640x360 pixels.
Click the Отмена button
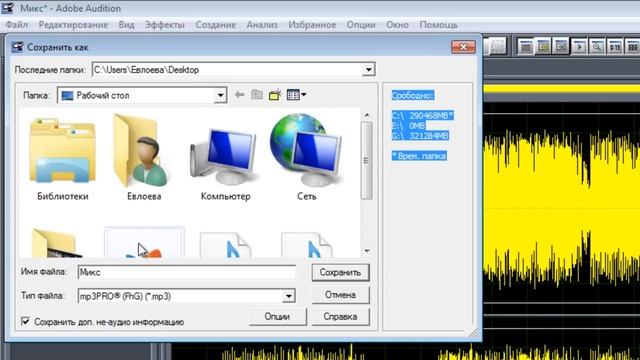[x=340, y=295]
